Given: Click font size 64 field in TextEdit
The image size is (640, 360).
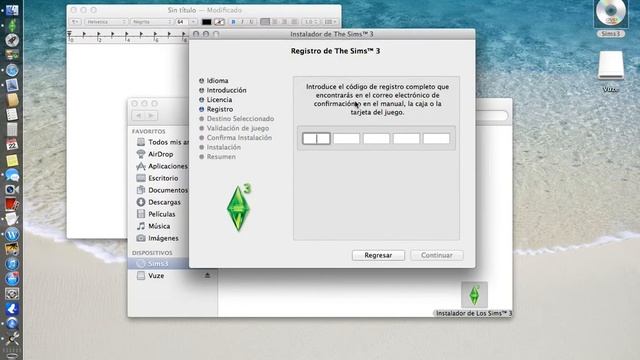Looking at the screenshot, I should [182, 22].
